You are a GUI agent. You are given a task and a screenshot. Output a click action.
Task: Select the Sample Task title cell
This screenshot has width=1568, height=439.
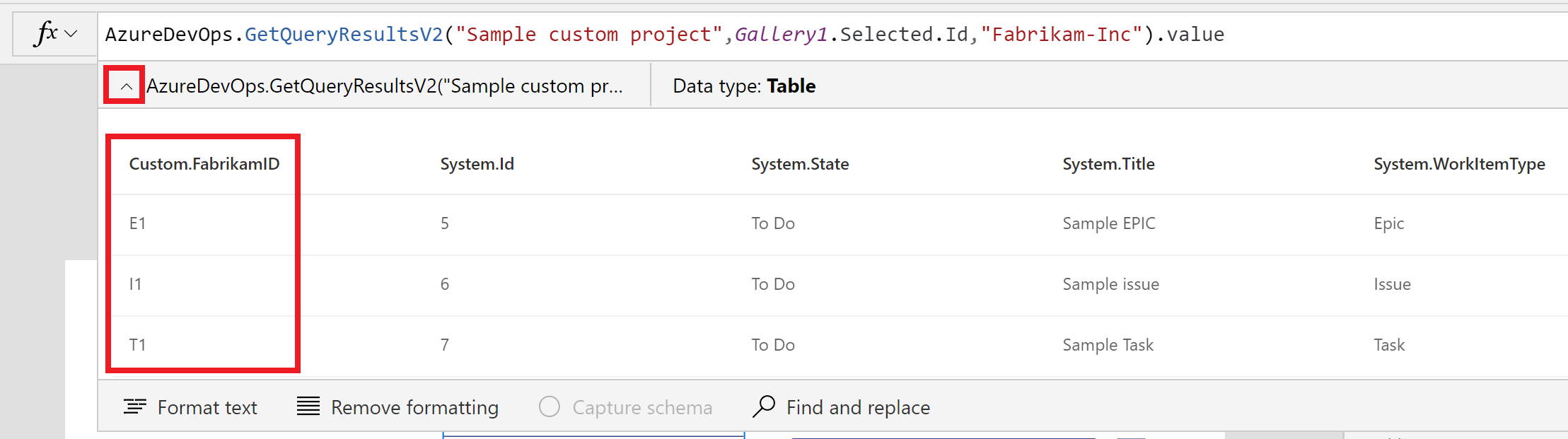pos(1108,345)
